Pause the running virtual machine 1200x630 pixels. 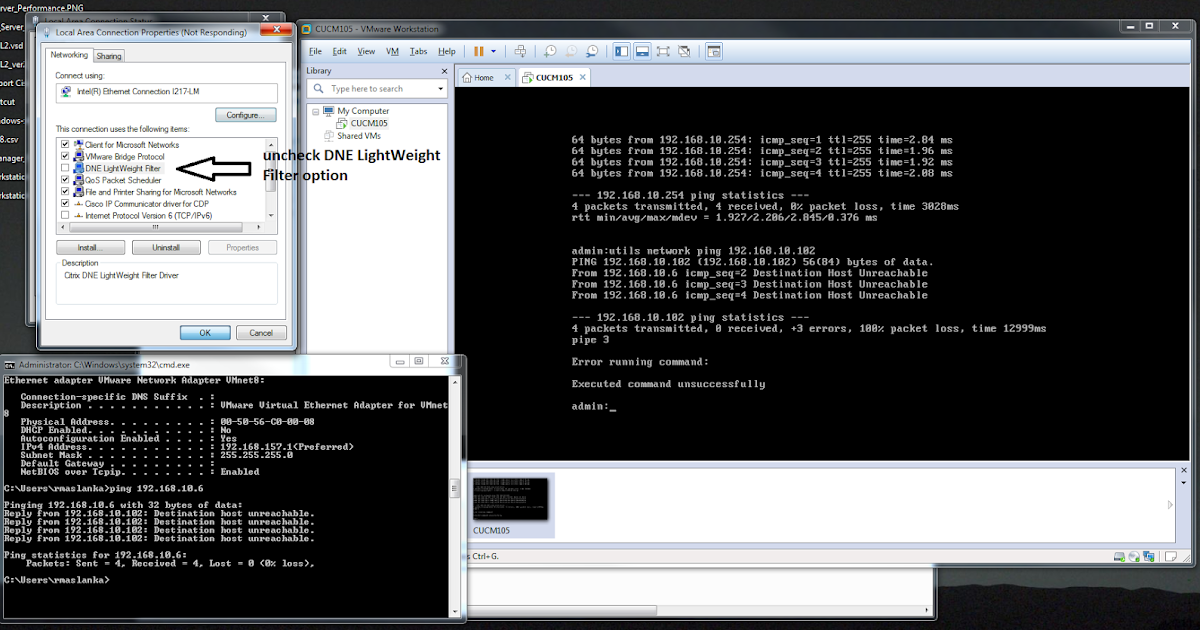[x=479, y=50]
